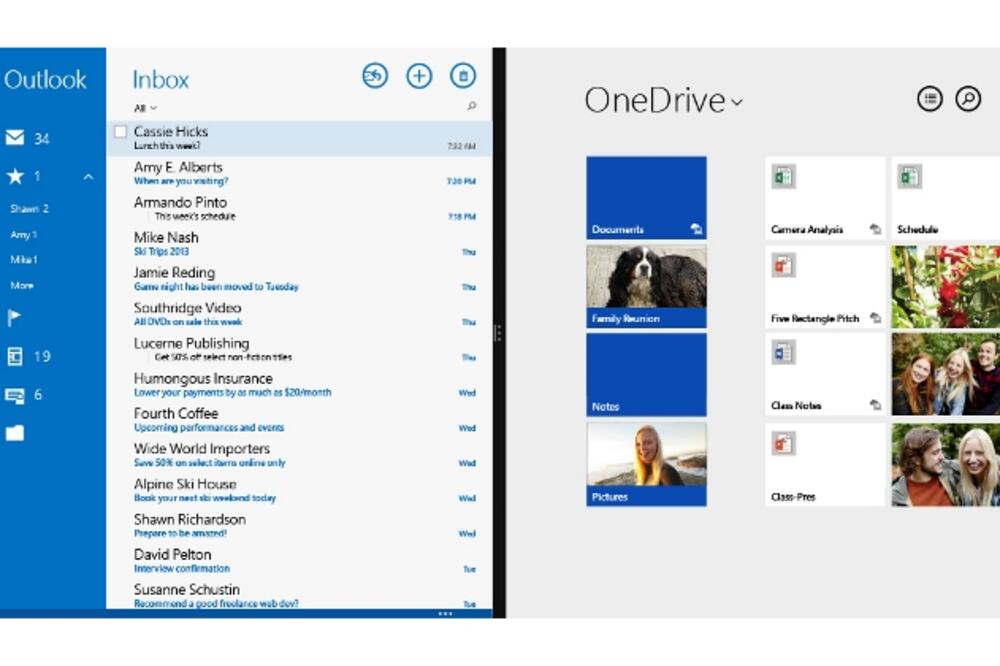Open the calendar icon showing 19
The width and height of the screenshot is (1000, 666).
16,356
